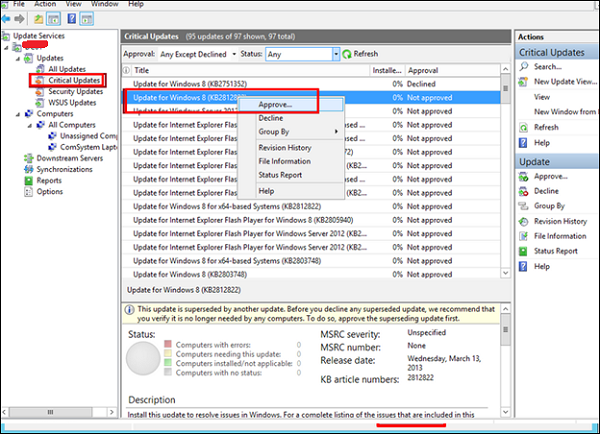Select Decline in the Actions pane
Viewport: 600px width, 434px height.
click(546, 190)
